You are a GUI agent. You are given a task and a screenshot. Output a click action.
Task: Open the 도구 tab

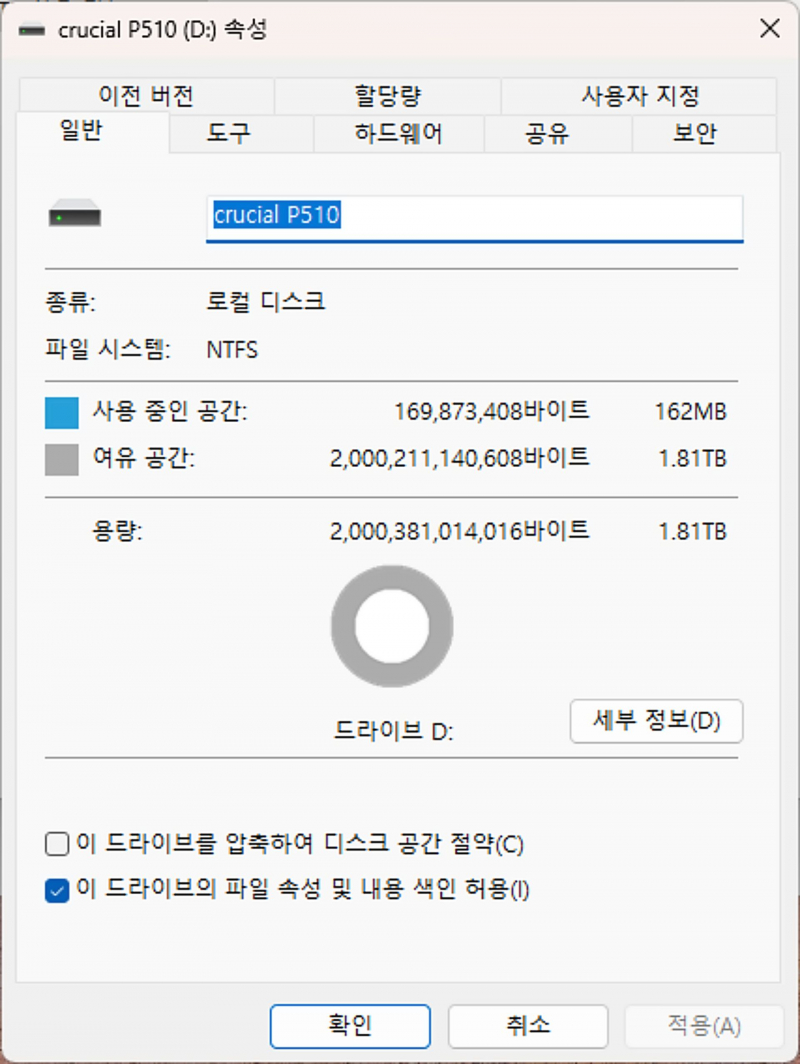(229, 133)
